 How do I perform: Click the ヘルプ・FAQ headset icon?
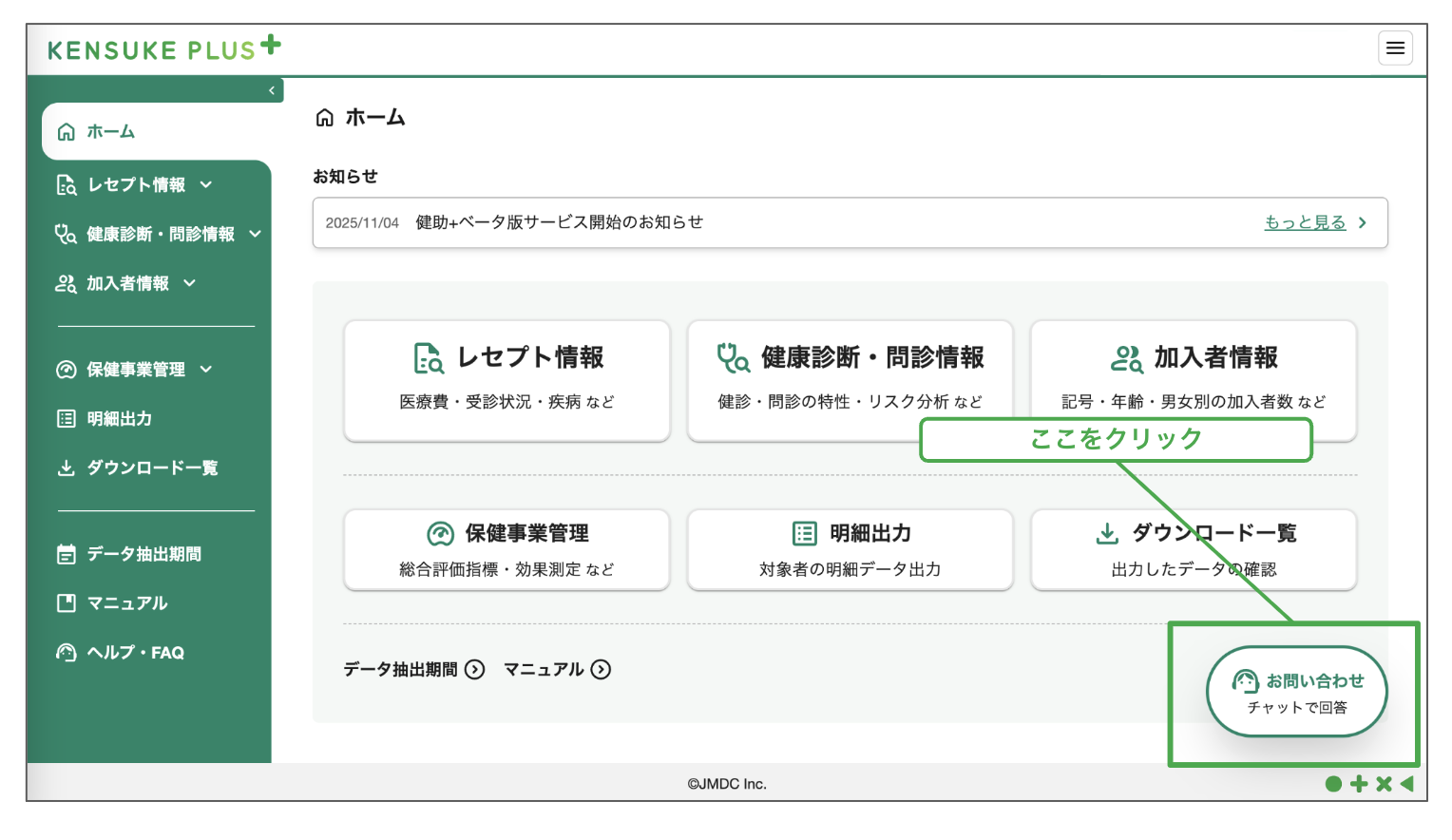click(67, 652)
